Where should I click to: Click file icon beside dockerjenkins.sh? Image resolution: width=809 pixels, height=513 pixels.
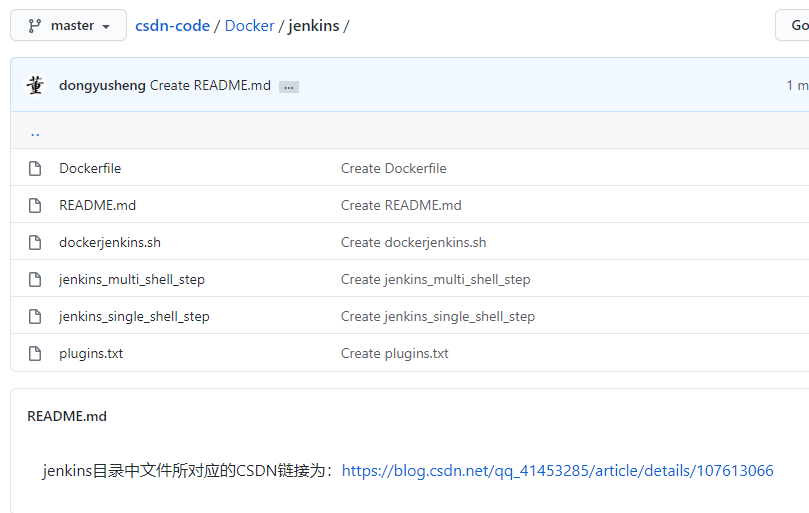click(x=35, y=243)
